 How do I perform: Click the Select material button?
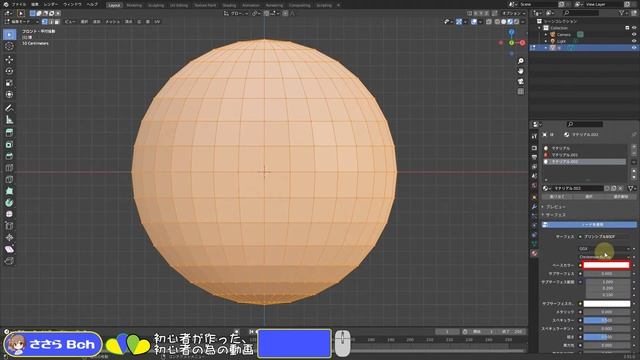(x=589, y=197)
